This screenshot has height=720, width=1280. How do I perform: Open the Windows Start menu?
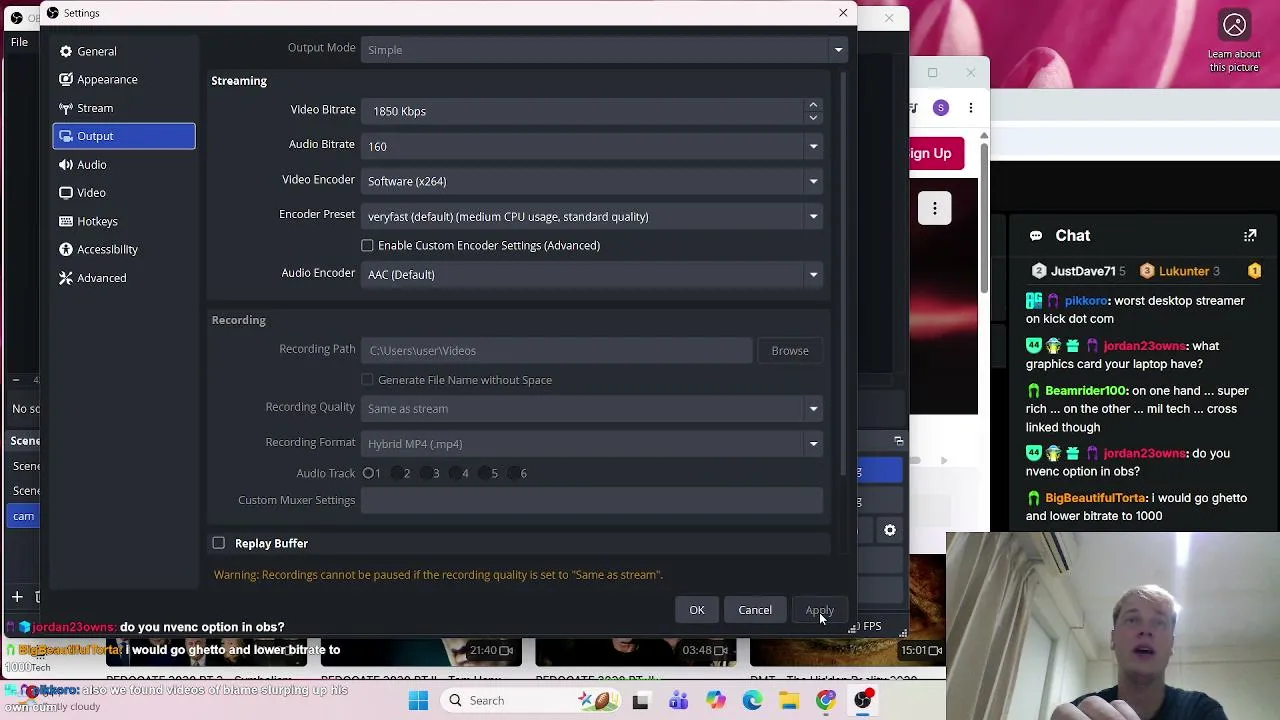click(x=418, y=700)
